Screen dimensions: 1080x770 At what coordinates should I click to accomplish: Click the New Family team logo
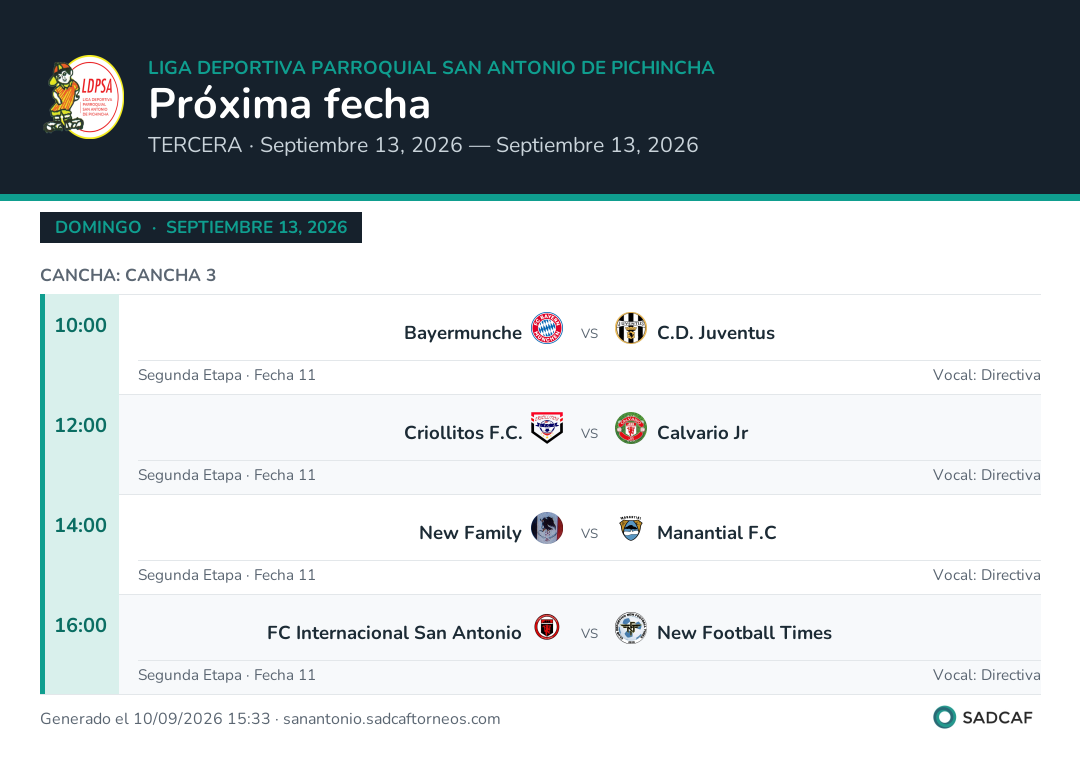pos(547,528)
